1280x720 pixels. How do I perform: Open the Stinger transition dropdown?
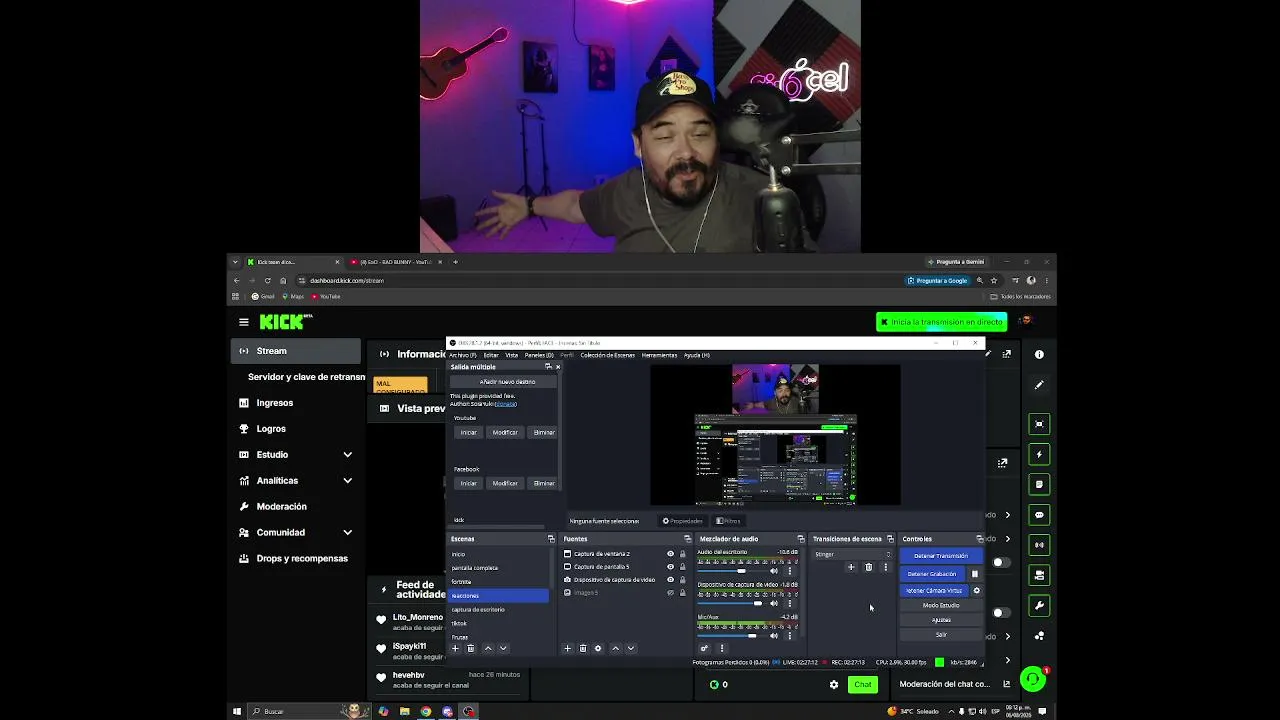[x=852, y=554]
